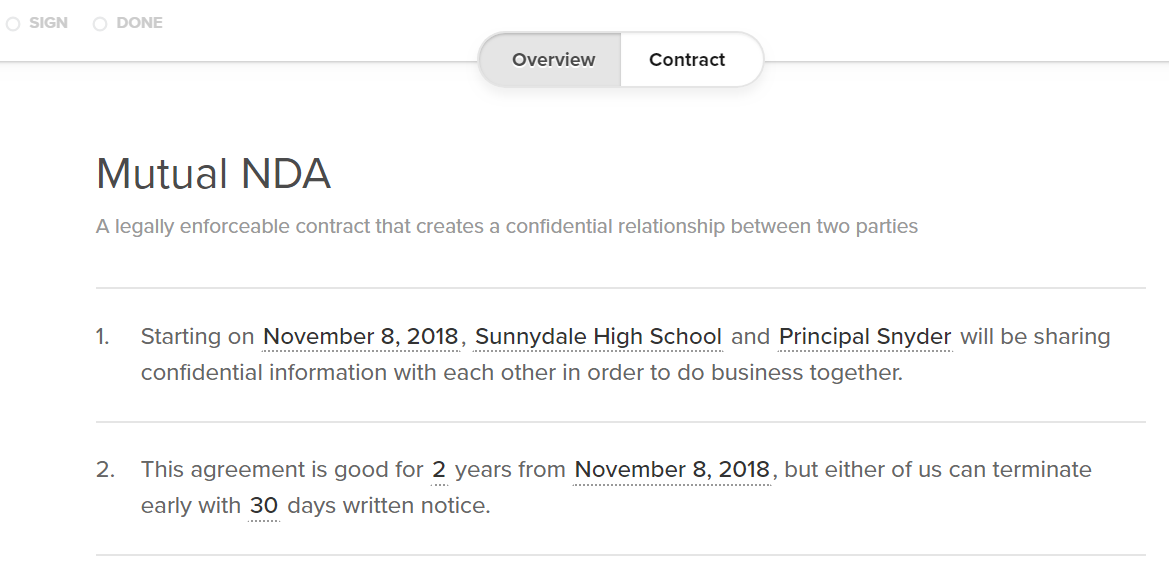The width and height of the screenshot is (1169, 566).
Task: Select the DONE step radio circle
Action: (100, 24)
